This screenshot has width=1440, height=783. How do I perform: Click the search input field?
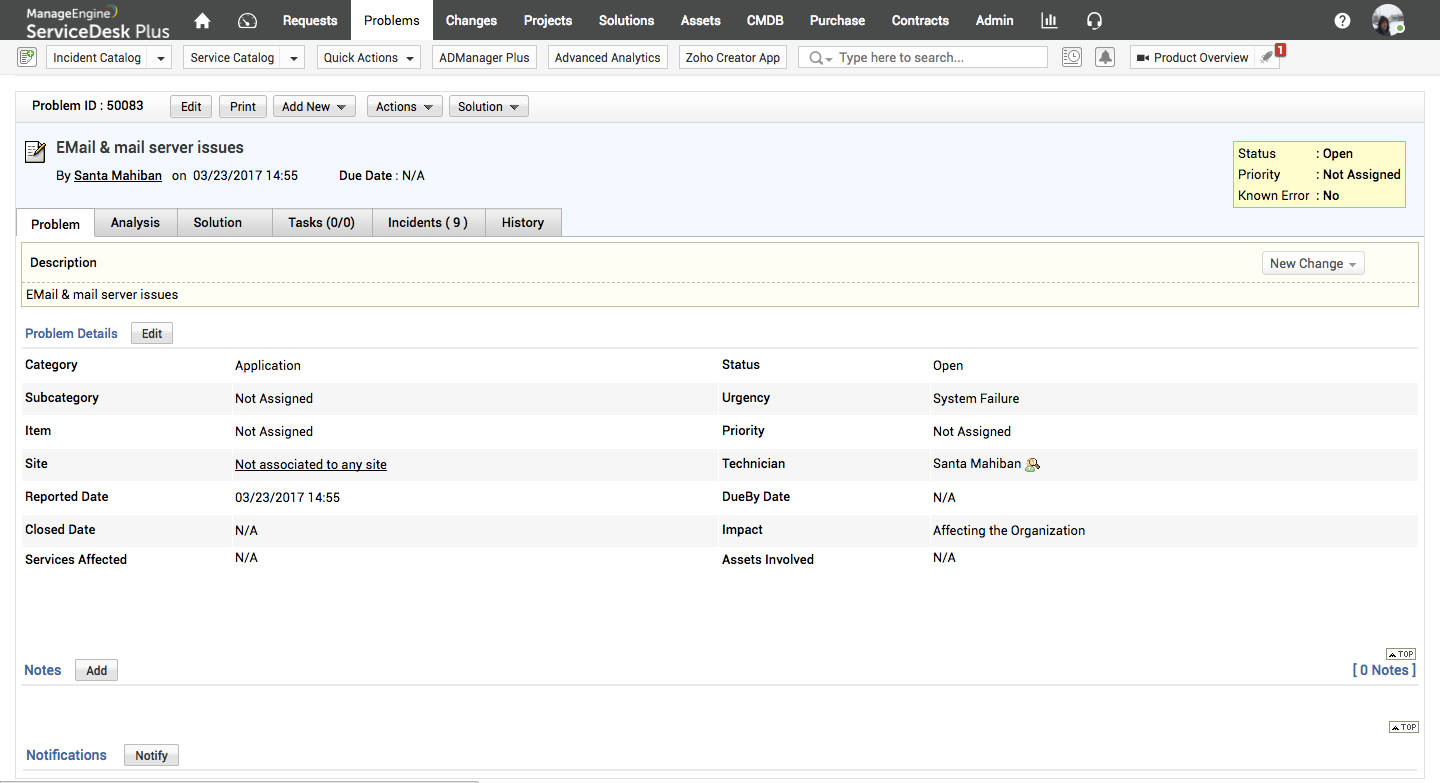pyautogui.click(x=938, y=58)
